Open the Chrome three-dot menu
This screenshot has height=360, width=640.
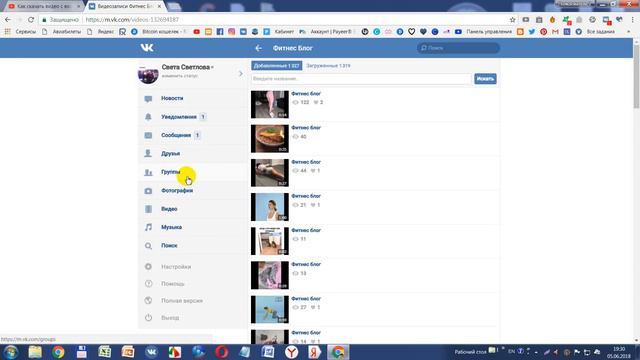tap(633, 20)
